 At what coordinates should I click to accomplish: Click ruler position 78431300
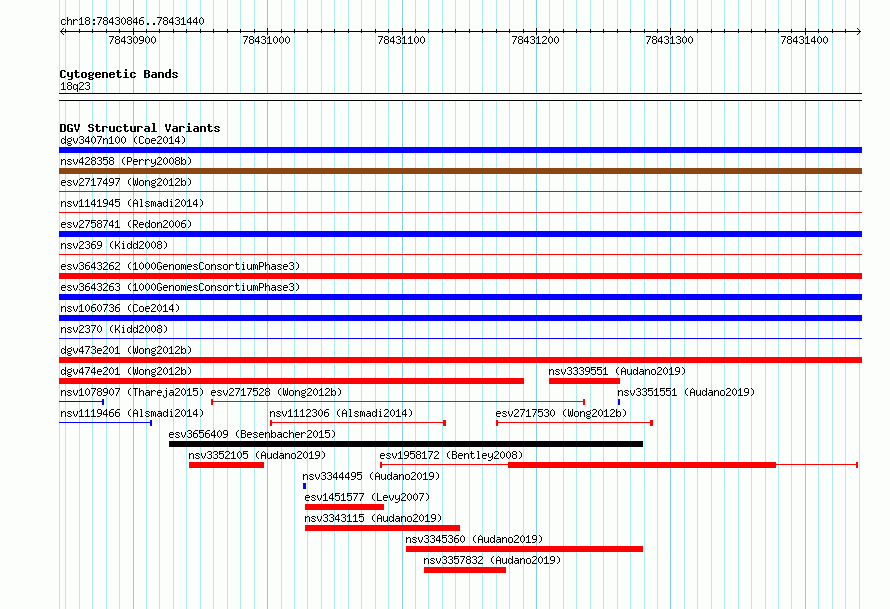click(x=670, y=40)
